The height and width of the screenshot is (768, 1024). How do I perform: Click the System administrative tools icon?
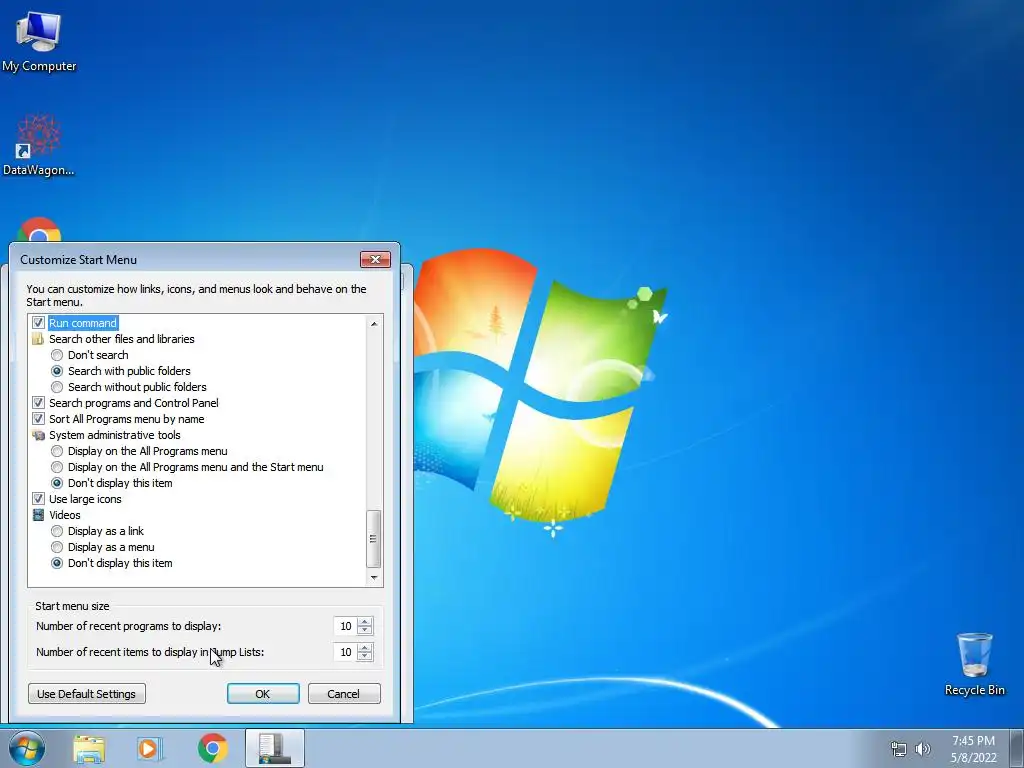[38, 435]
